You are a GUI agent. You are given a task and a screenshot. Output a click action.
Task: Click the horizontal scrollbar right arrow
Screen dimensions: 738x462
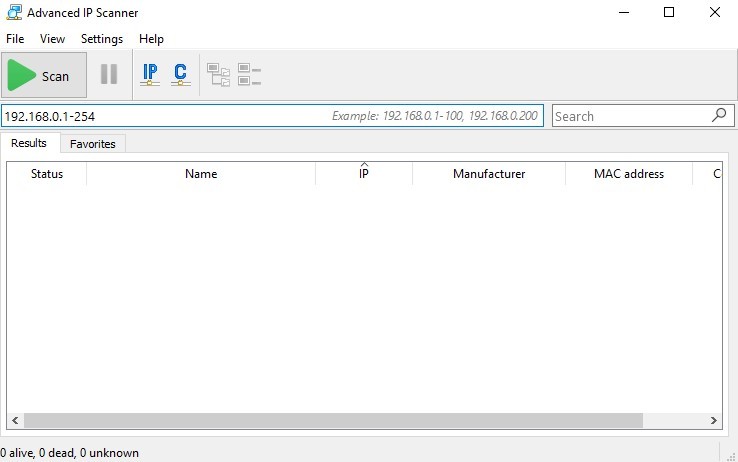click(714, 421)
